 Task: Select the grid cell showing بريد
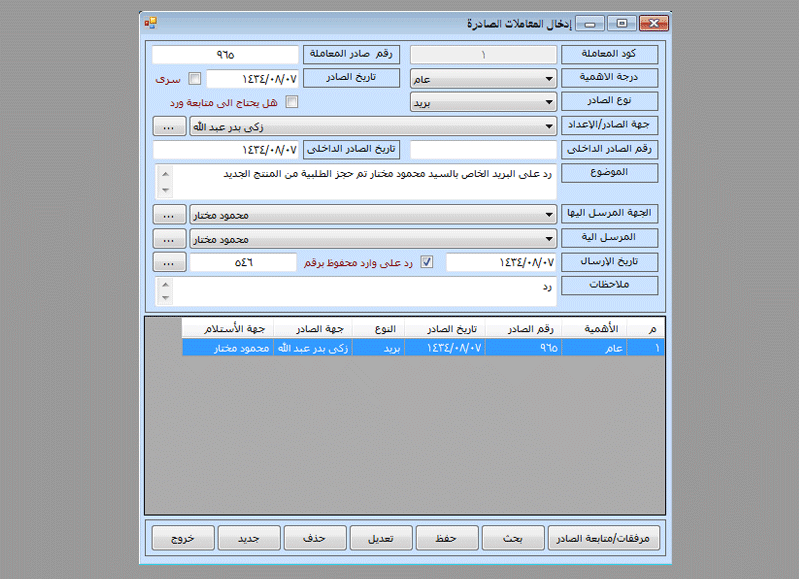point(379,348)
